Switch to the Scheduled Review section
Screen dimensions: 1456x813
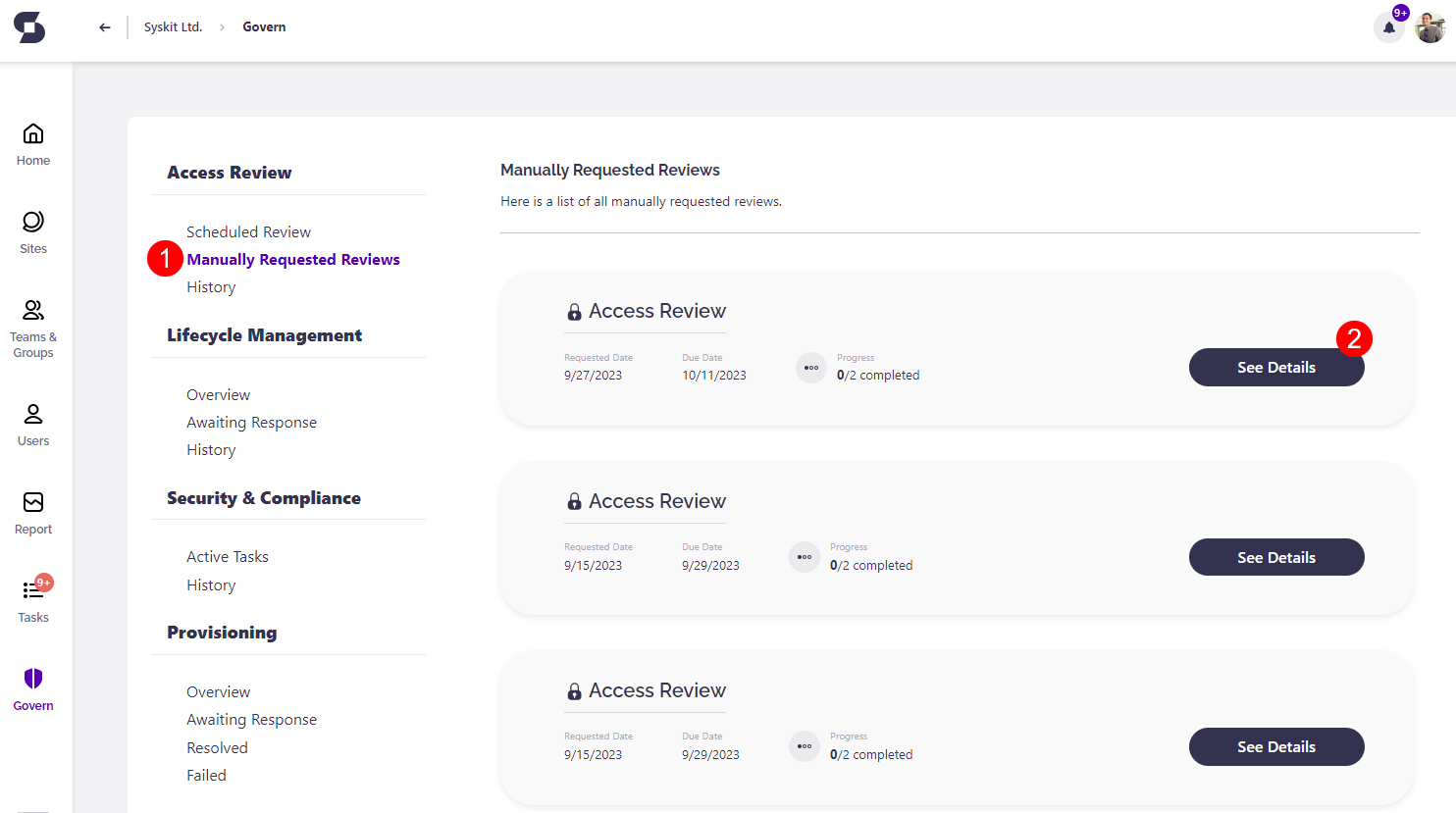(x=248, y=231)
